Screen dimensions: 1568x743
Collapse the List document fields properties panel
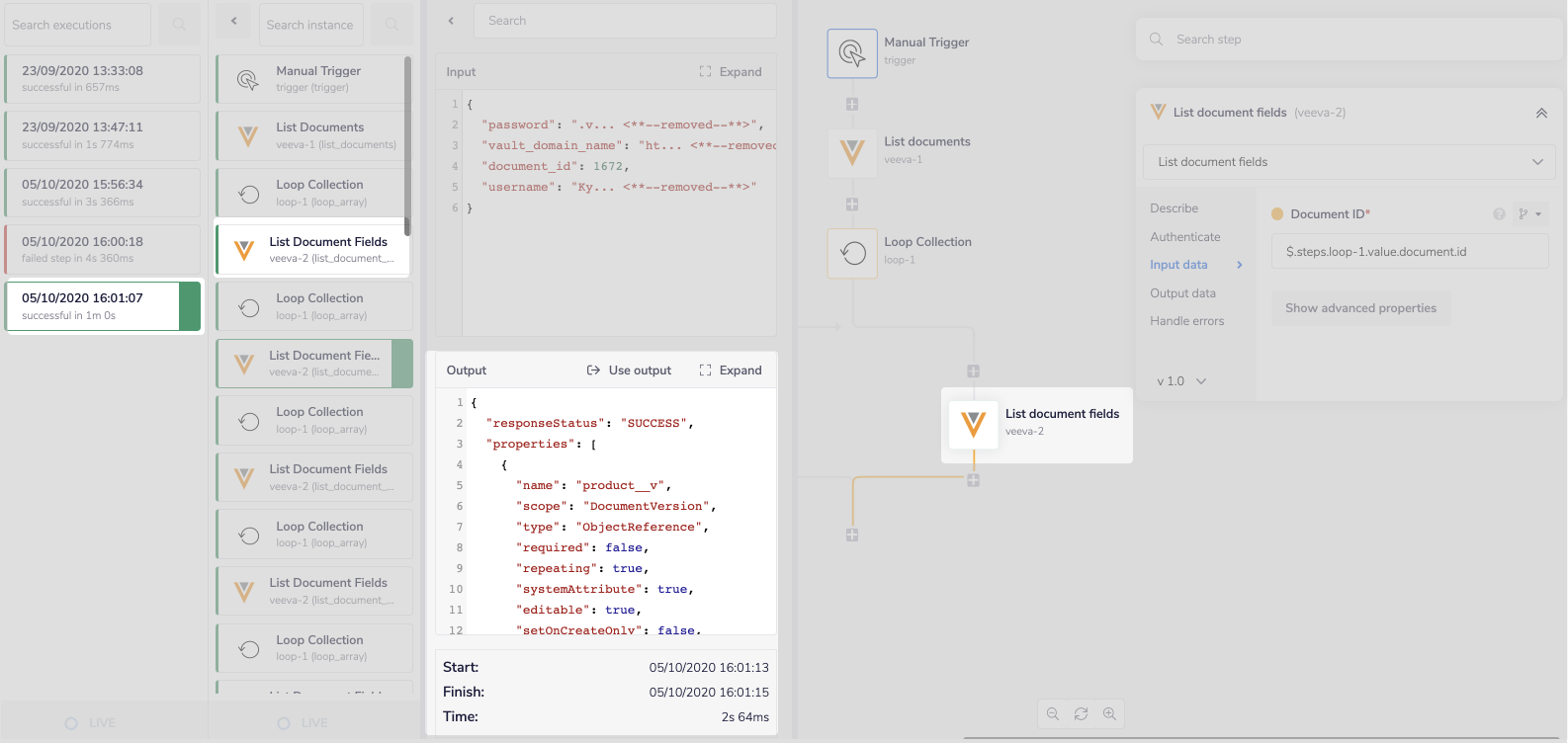point(1540,113)
